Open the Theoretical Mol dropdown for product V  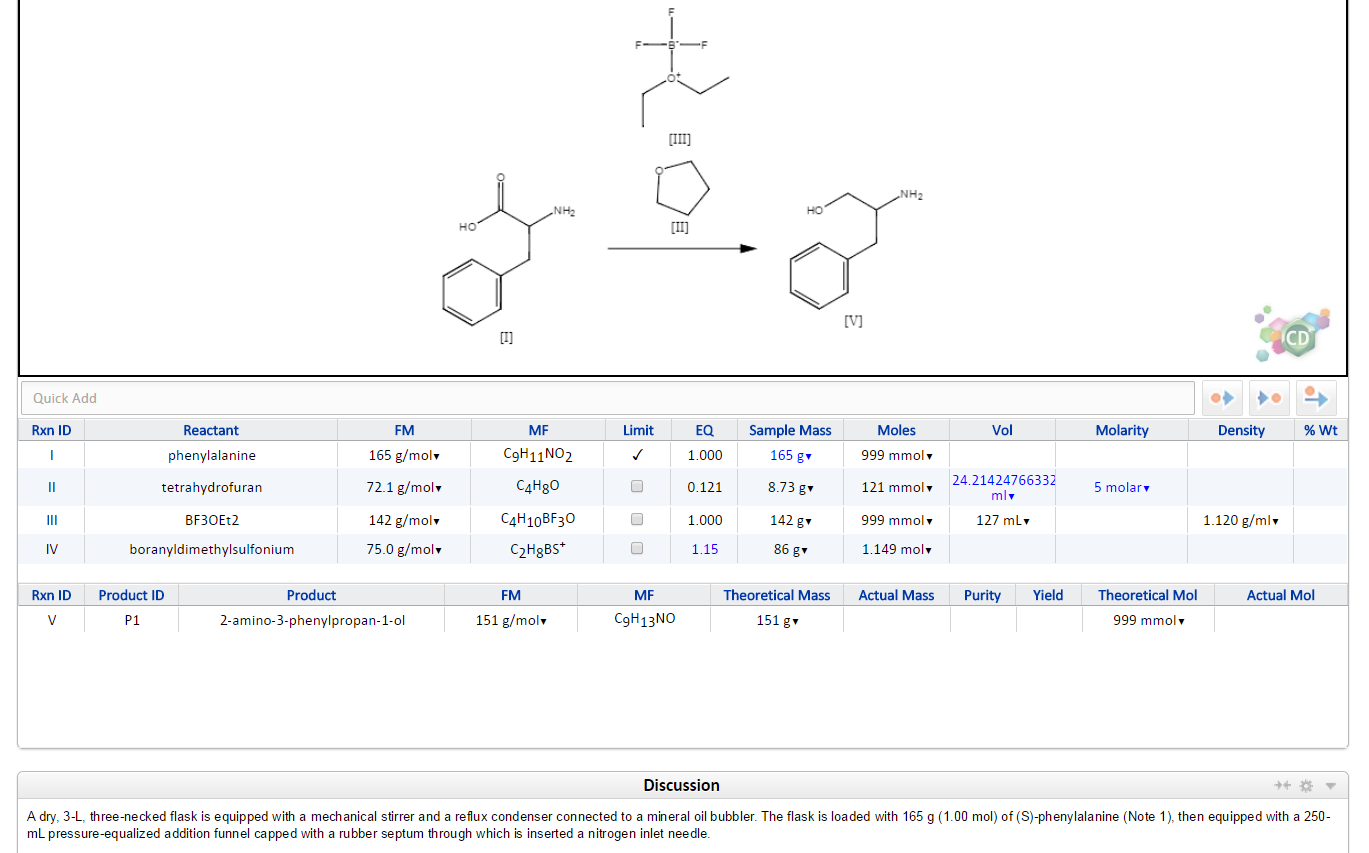(1180, 620)
